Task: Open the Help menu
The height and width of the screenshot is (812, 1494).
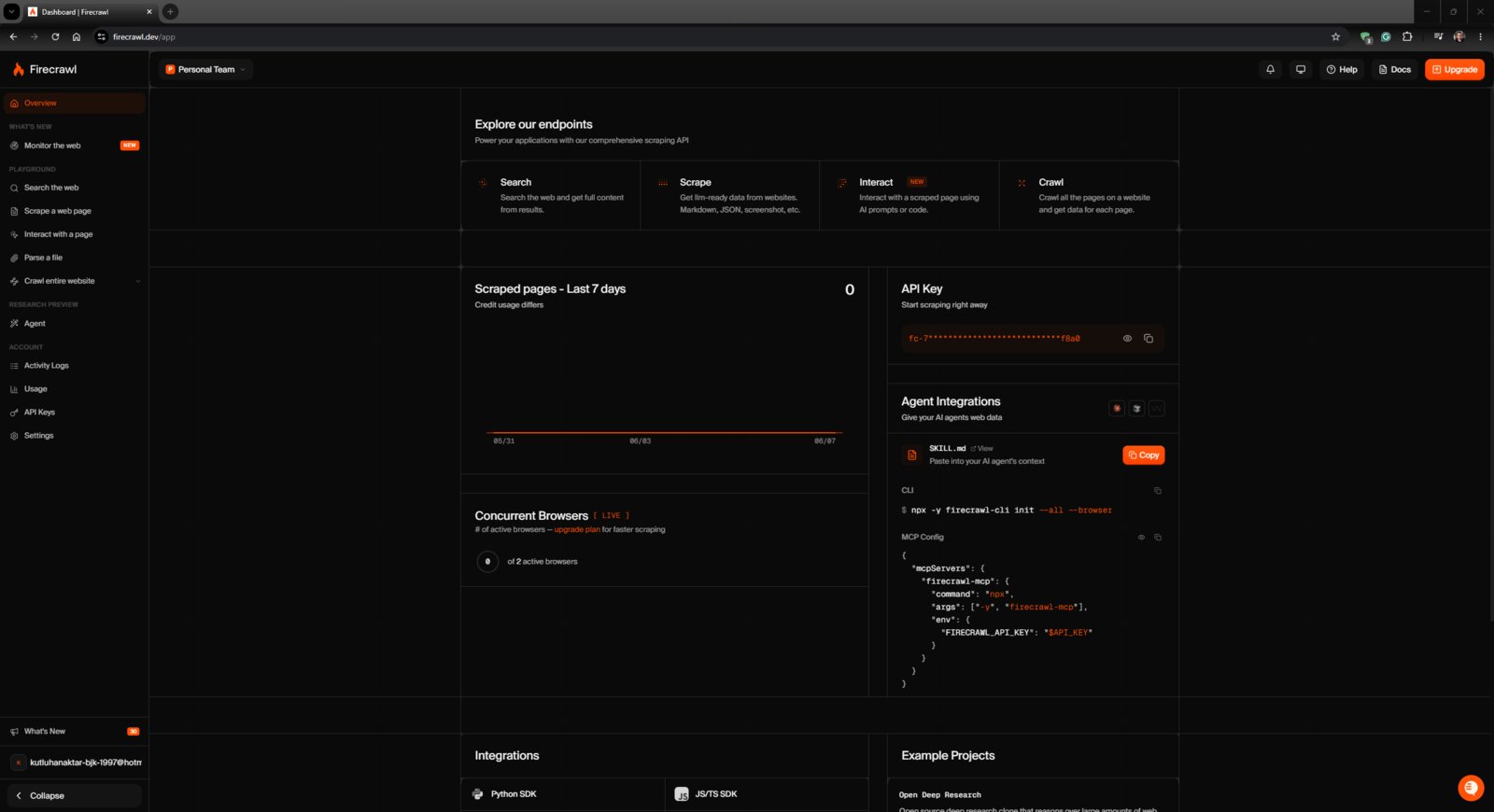Action: [1342, 69]
